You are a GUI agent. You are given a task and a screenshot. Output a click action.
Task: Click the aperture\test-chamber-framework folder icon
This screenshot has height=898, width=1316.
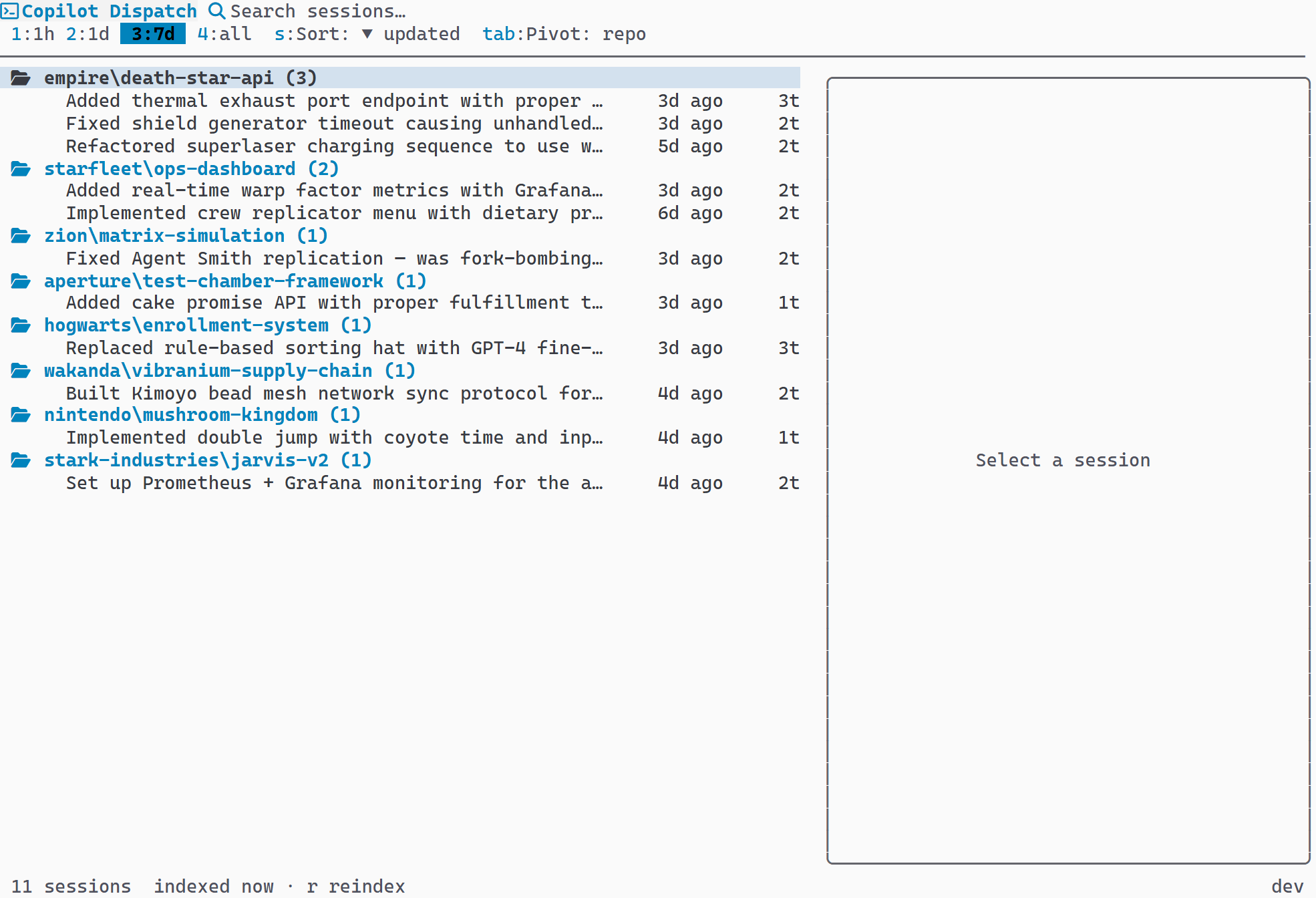coord(21,281)
